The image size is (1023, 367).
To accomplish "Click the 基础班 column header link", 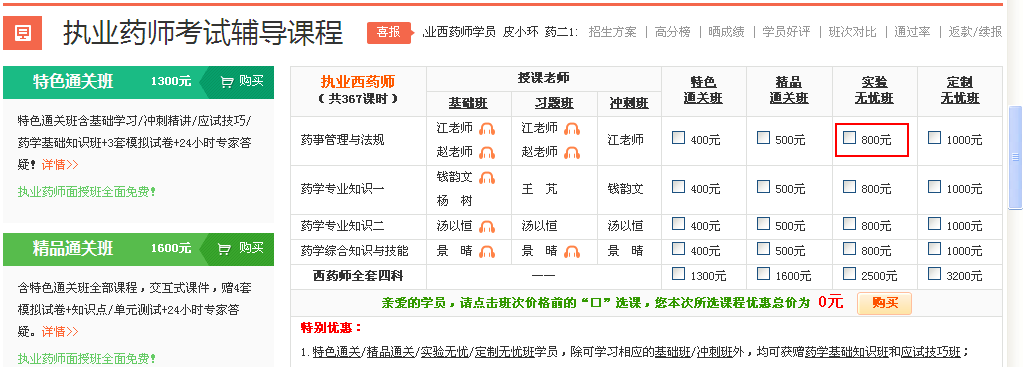I will [468, 103].
